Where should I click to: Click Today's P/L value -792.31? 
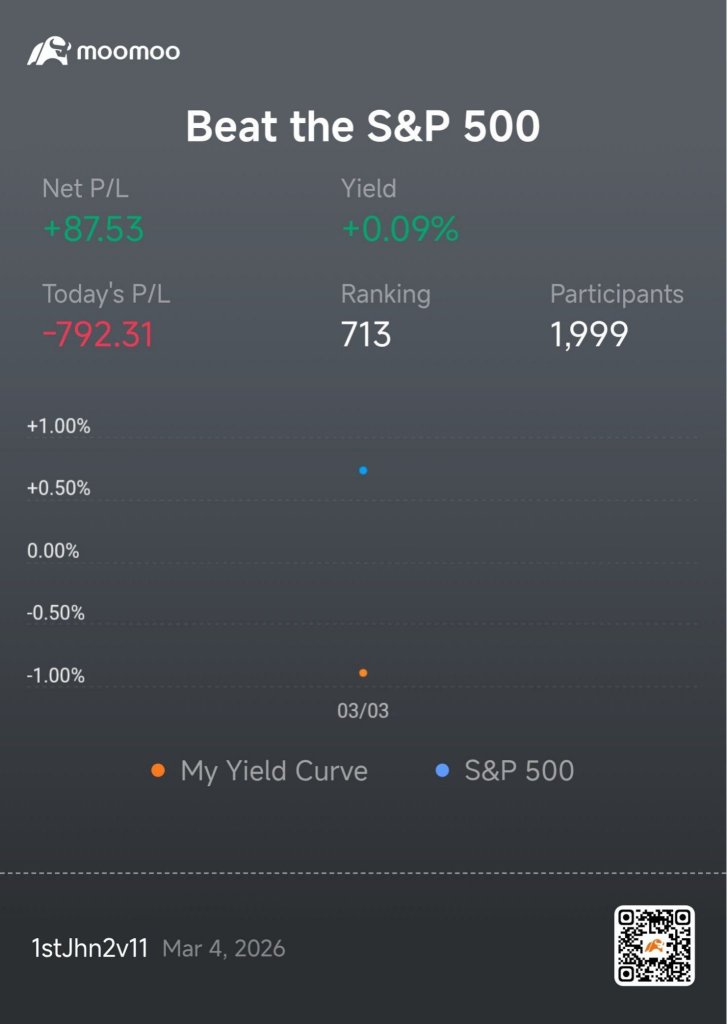[97, 334]
